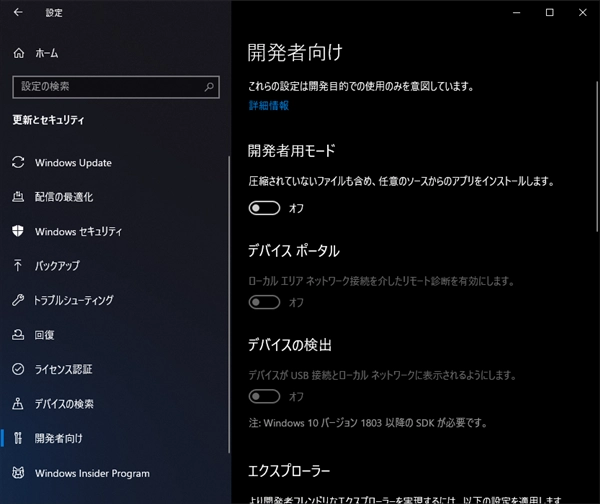Click the main pane vertical scrollbar
Viewport: 600px width, 504px height.
[597, 156]
